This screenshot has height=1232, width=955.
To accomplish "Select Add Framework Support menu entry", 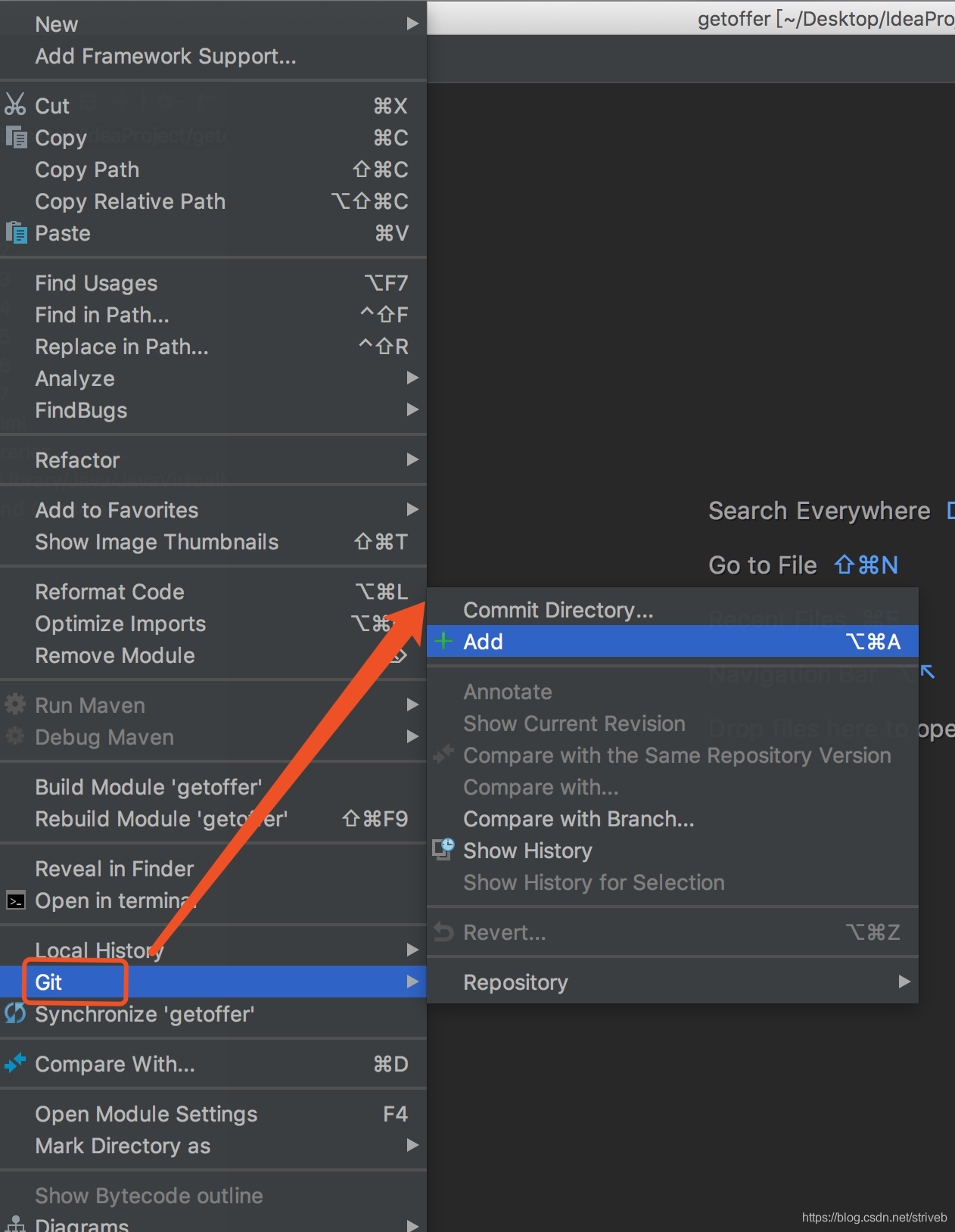I will pyautogui.click(x=213, y=56).
